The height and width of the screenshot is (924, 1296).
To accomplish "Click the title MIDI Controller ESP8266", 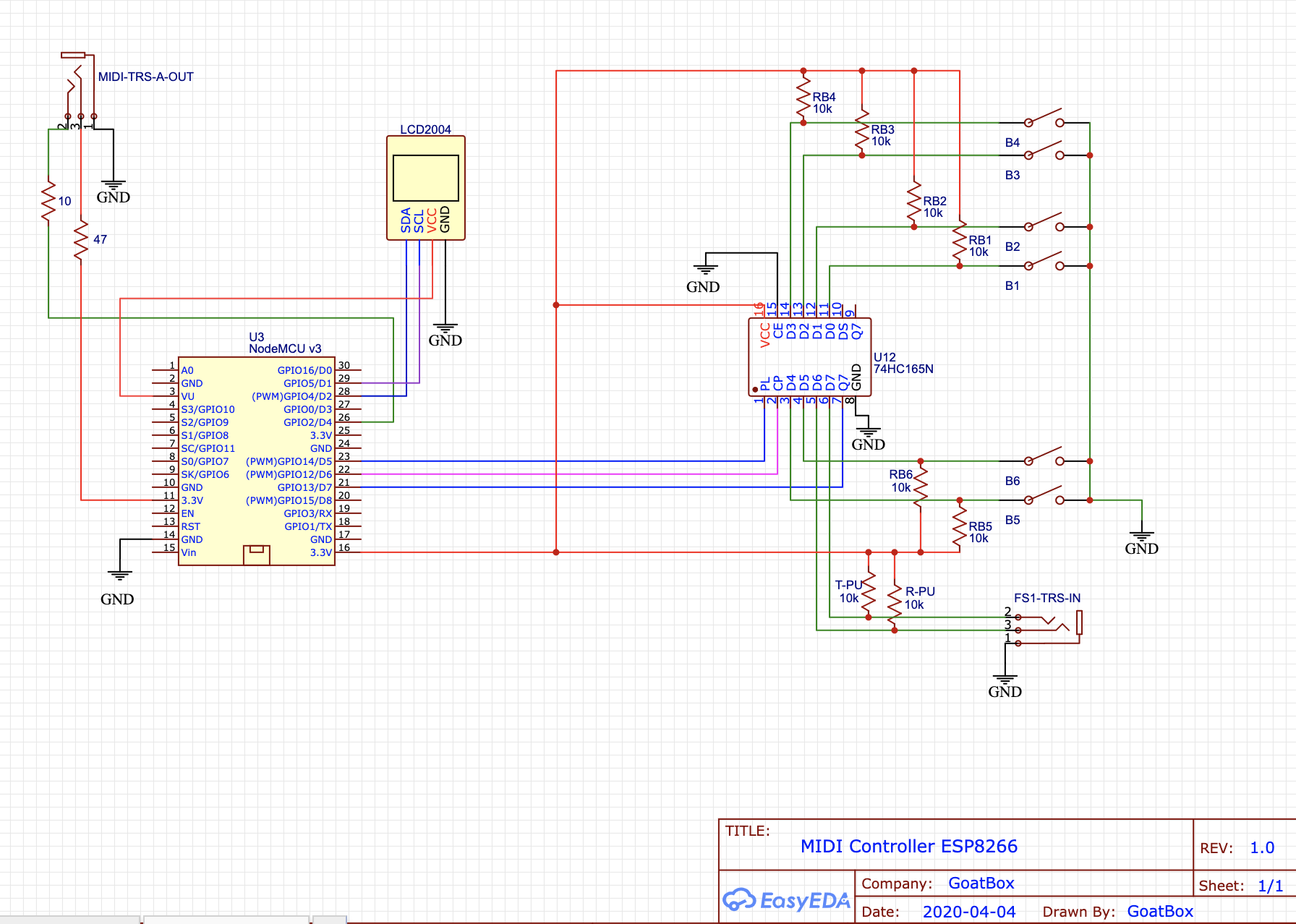I will pyautogui.click(x=909, y=847).
